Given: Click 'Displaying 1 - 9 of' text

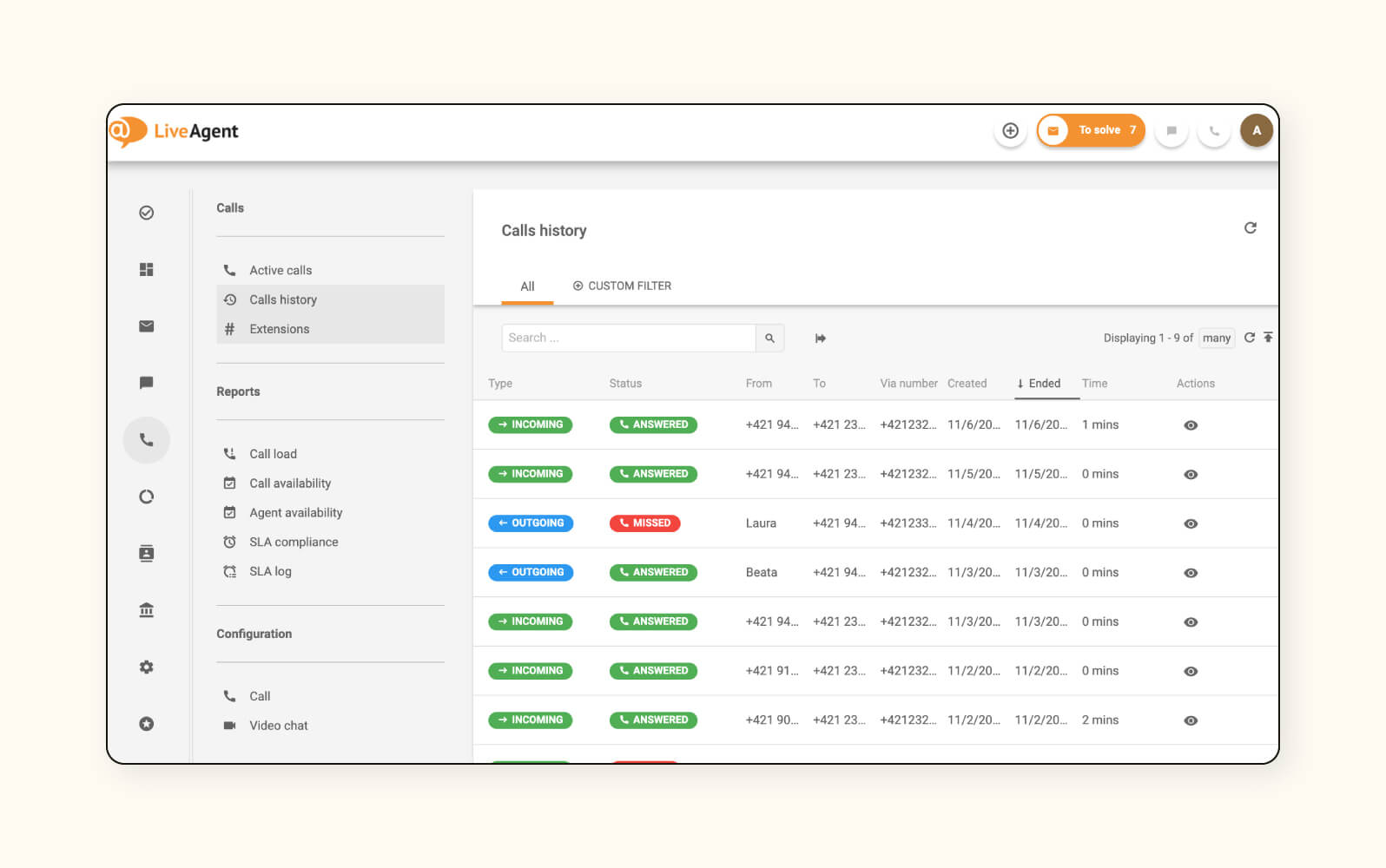Looking at the screenshot, I should [1148, 339].
